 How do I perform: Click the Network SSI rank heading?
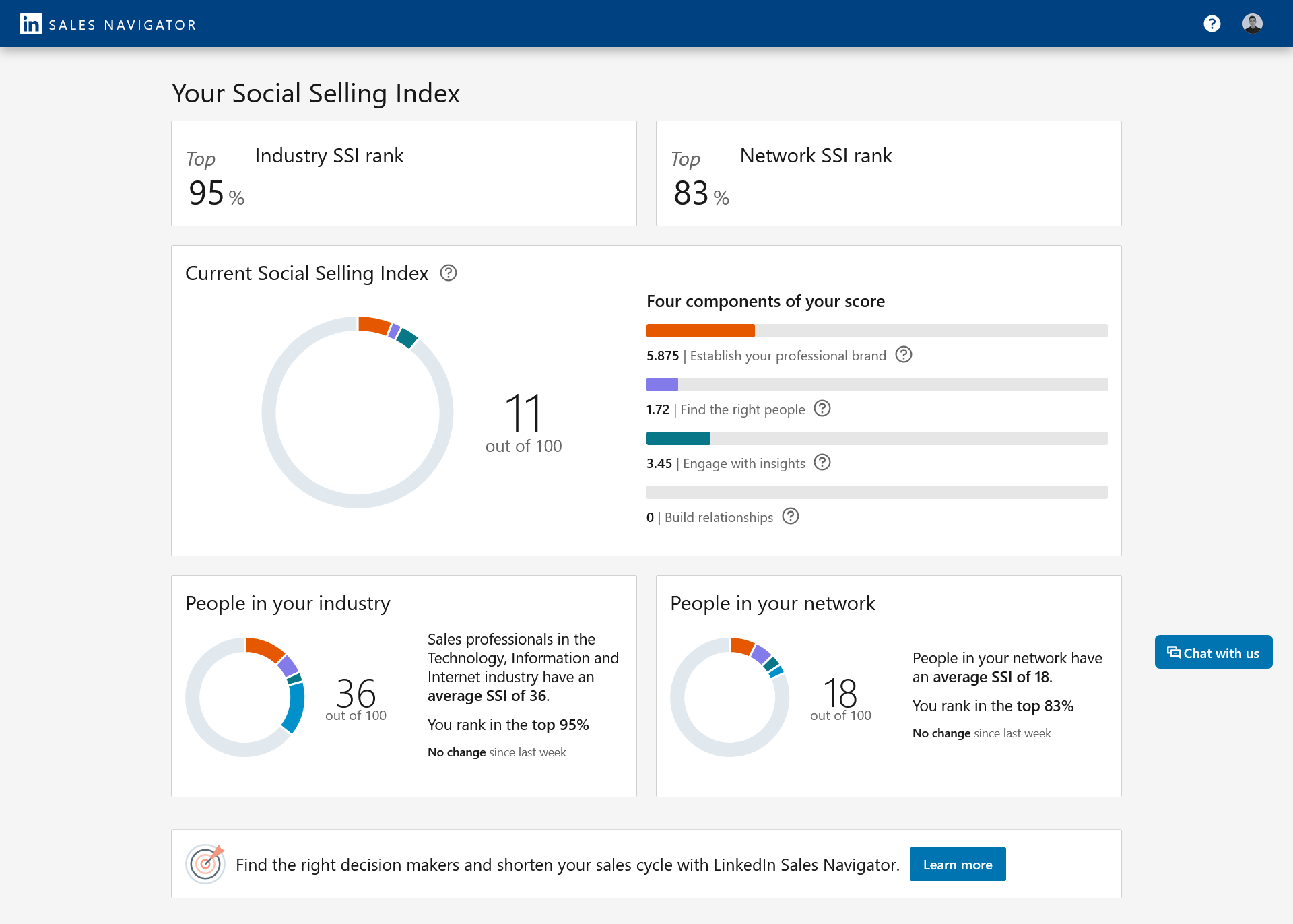(x=816, y=156)
